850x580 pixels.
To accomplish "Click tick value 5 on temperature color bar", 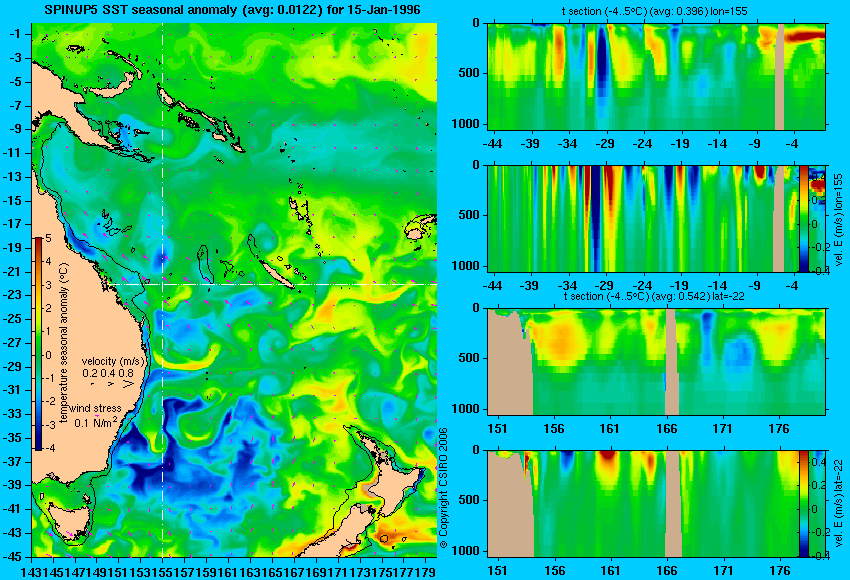I will pyautogui.click(x=48, y=238).
